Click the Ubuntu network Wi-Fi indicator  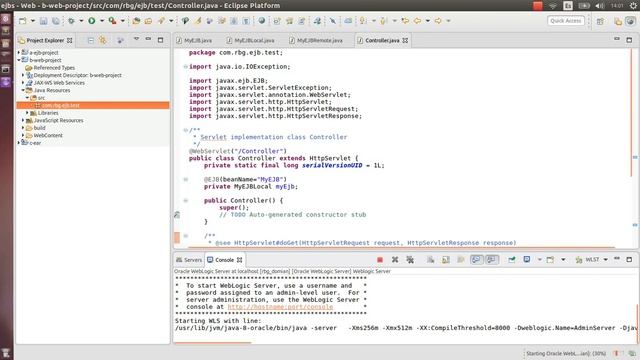(553, 6)
